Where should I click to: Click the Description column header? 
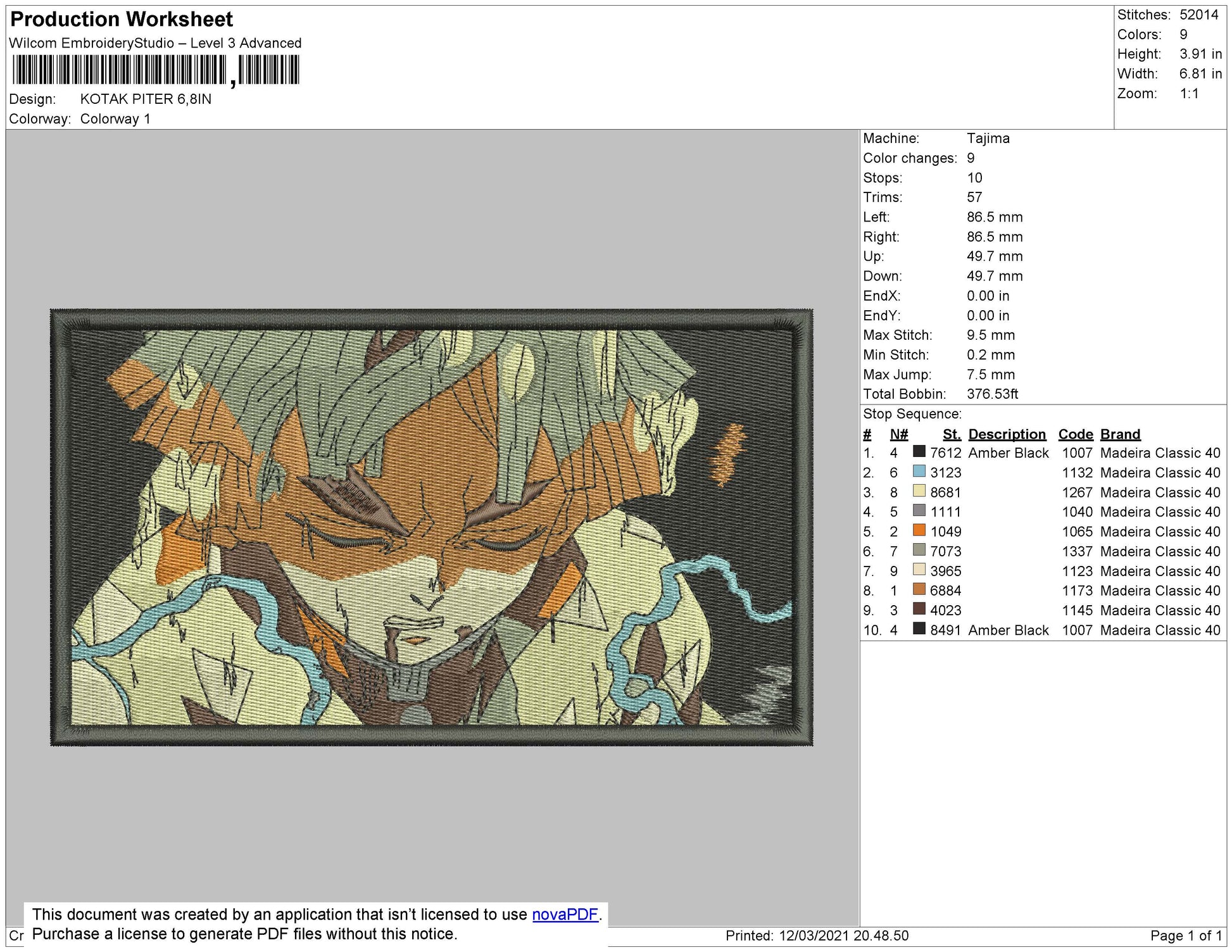[x=1007, y=434]
